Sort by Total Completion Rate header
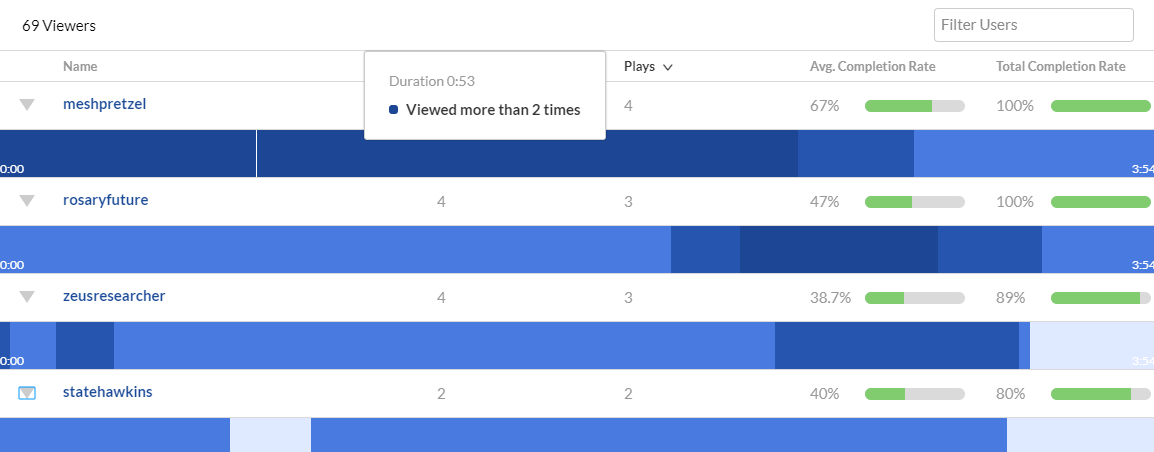This screenshot has width=1154, height=452. (1061, 66)
